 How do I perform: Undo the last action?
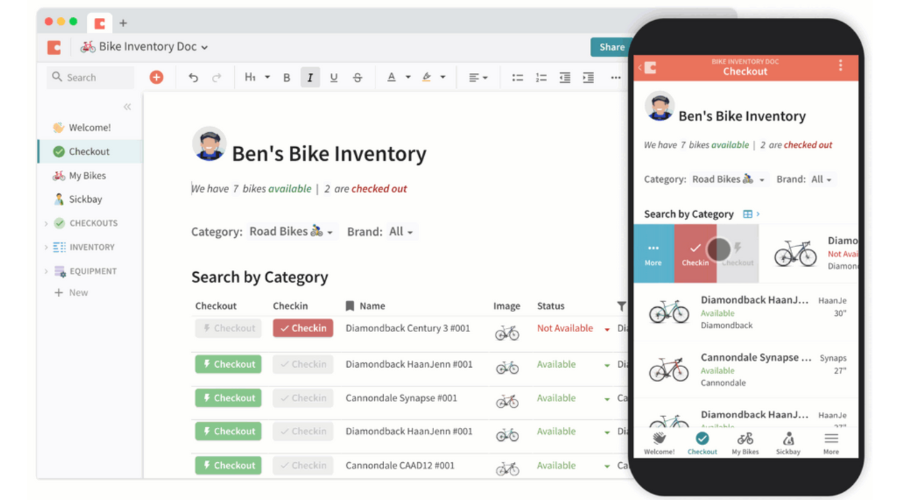tap(193, 77)
